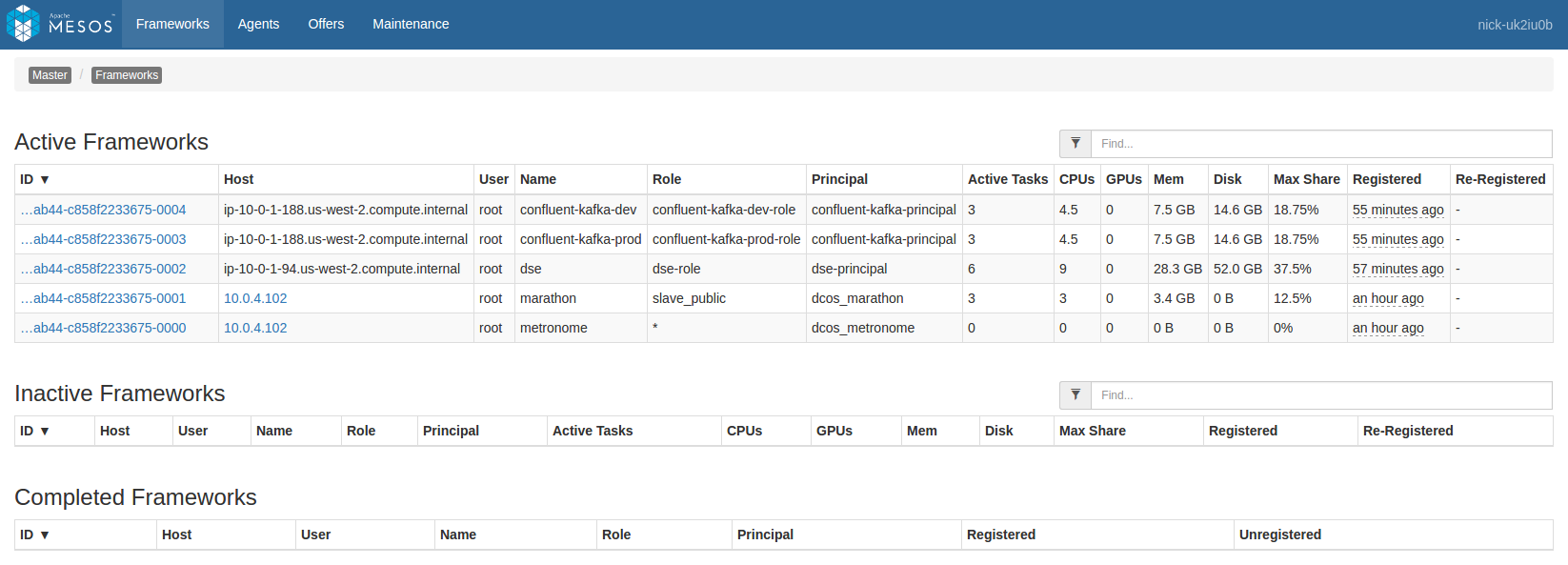Click the nick-uk2iu0b cluster name
This screenshot has width=1568, height=565.
point(1515,25)
